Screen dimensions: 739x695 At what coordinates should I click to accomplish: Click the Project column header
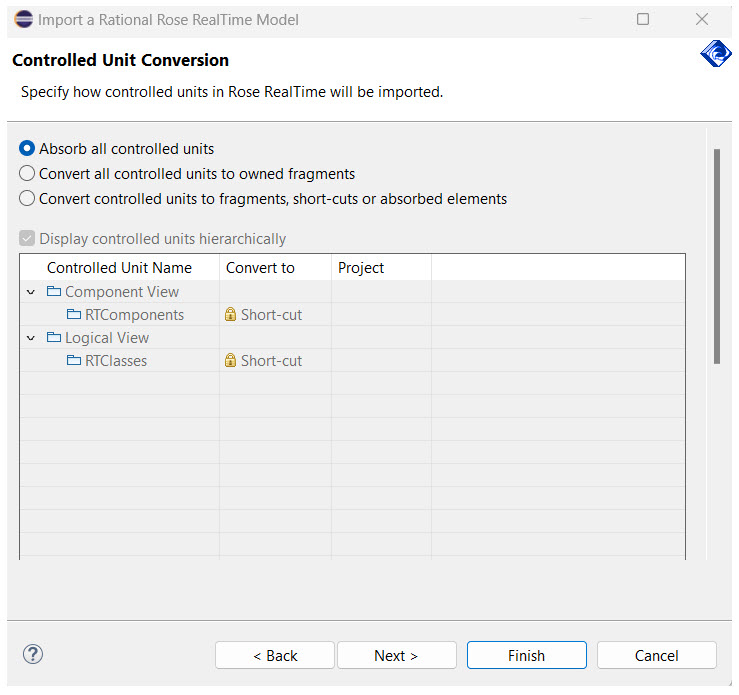tap(361, 268)
